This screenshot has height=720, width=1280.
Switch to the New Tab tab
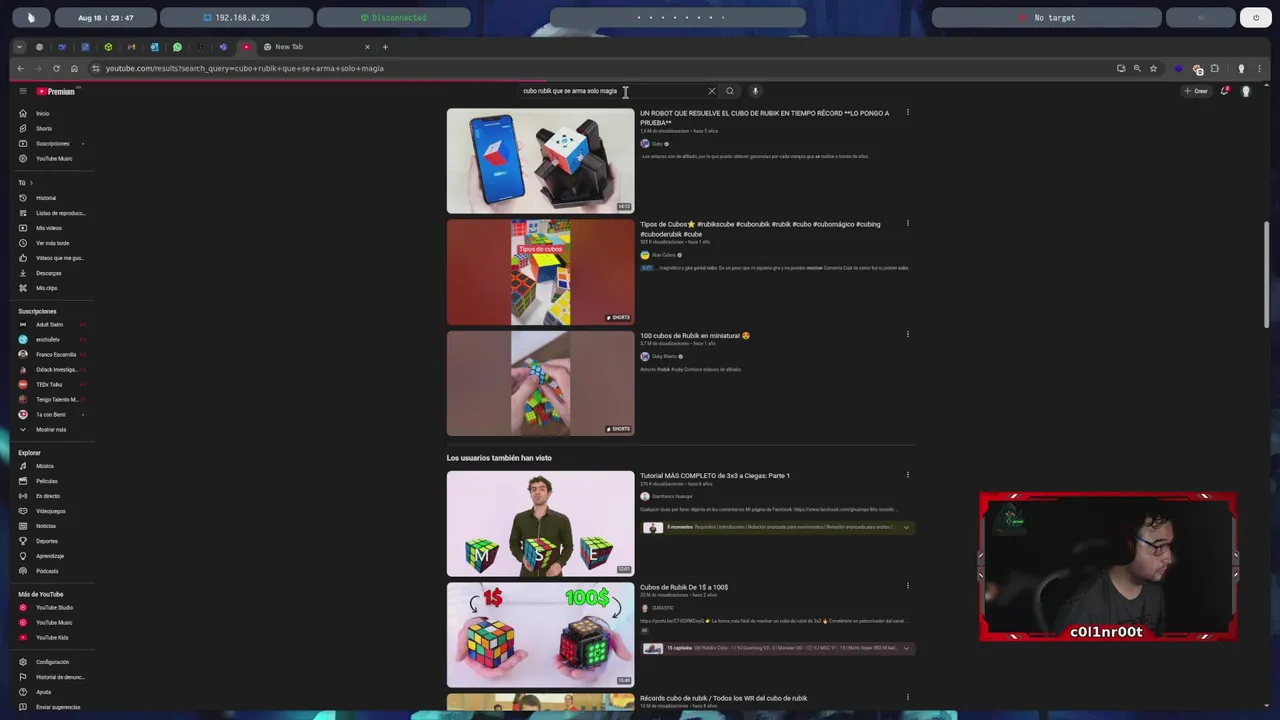[315, 47]
